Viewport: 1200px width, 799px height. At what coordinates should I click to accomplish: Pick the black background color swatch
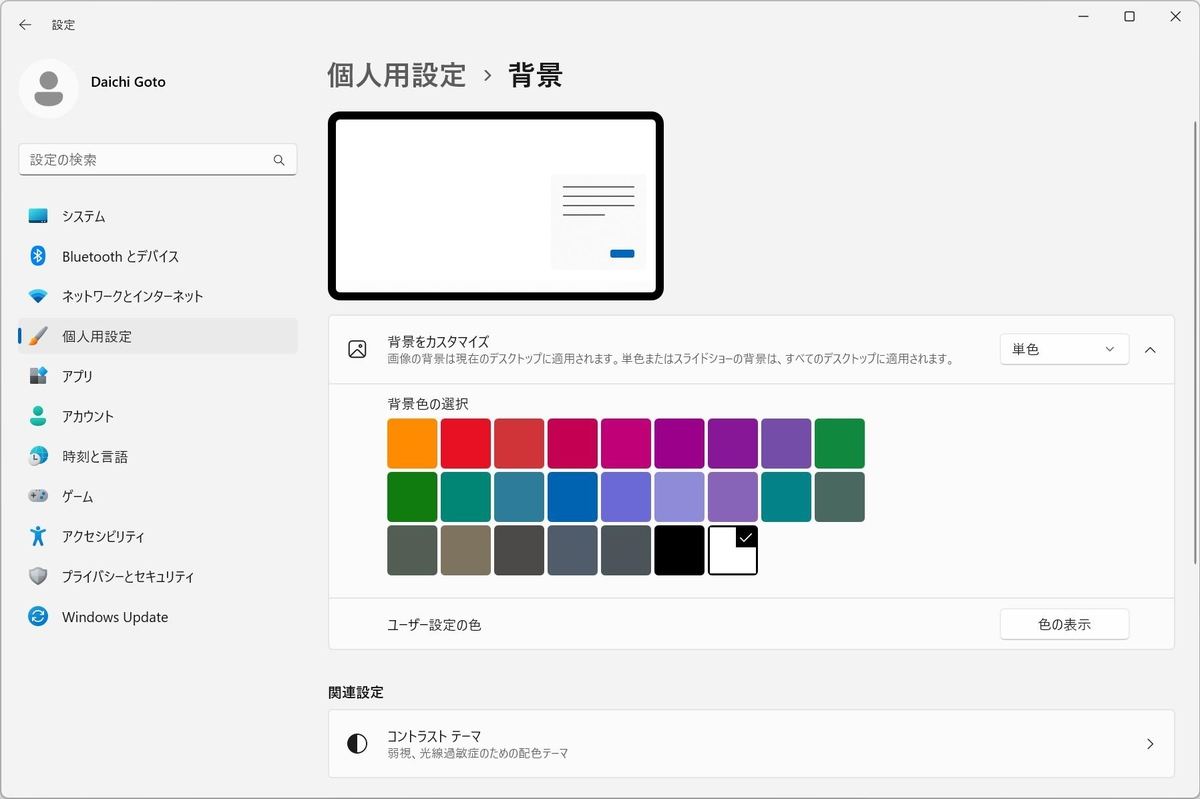pyautogui.click(x=679, y=550)
